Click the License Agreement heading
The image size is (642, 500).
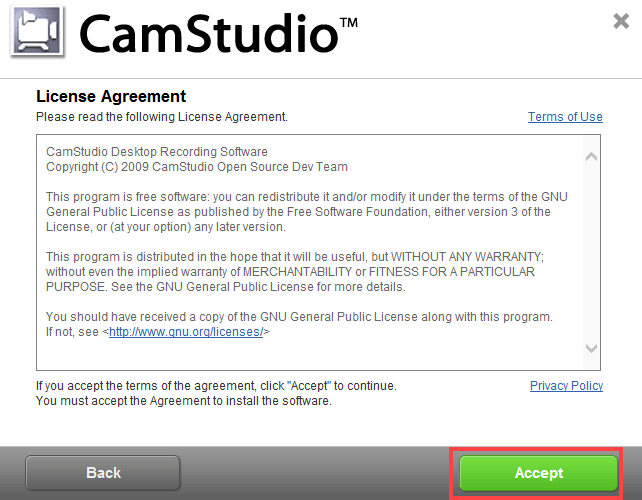pos(111,96)
